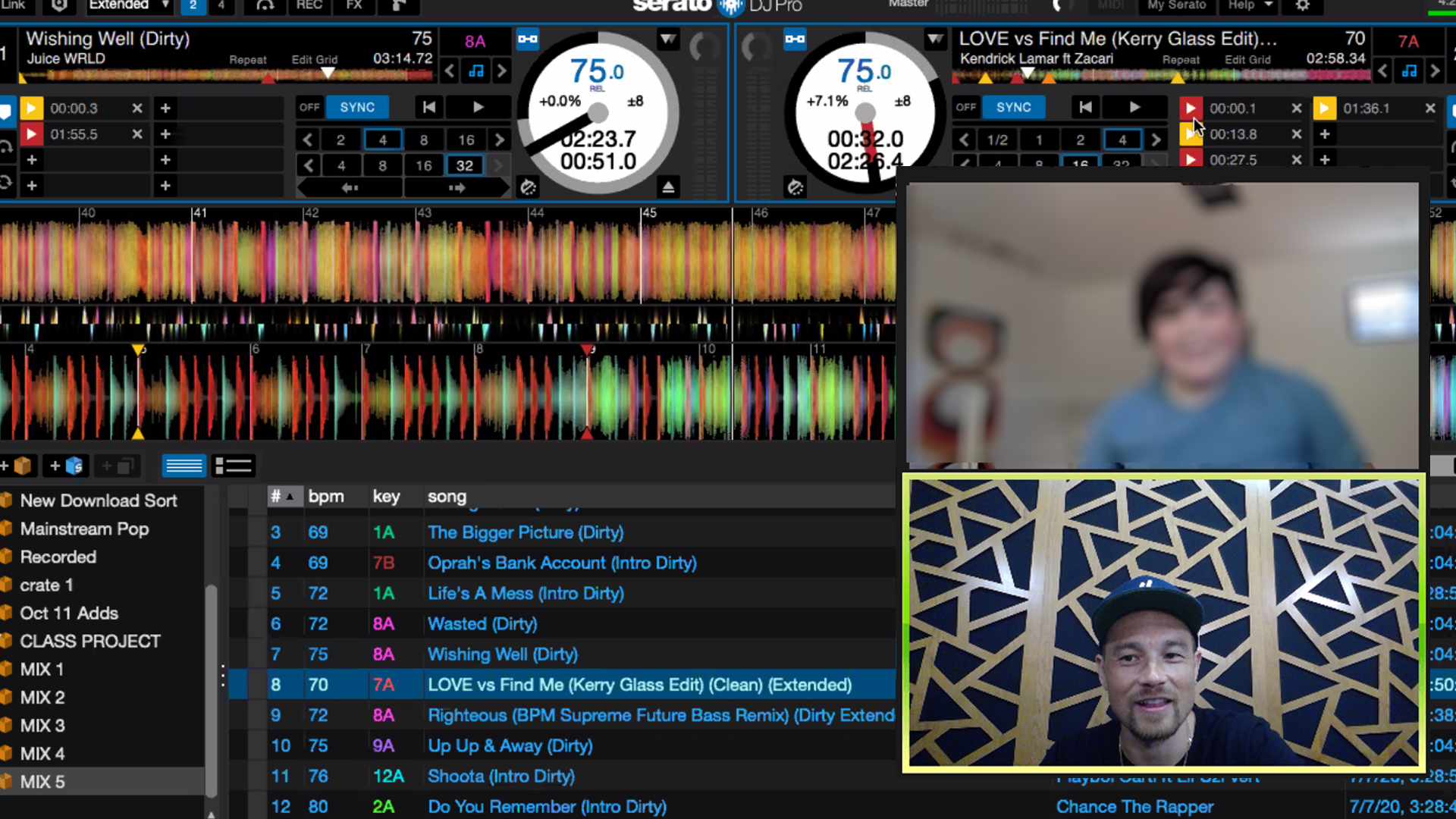Expand the Help menu dropdown

pyautogui.click(x=1249, y=6)
